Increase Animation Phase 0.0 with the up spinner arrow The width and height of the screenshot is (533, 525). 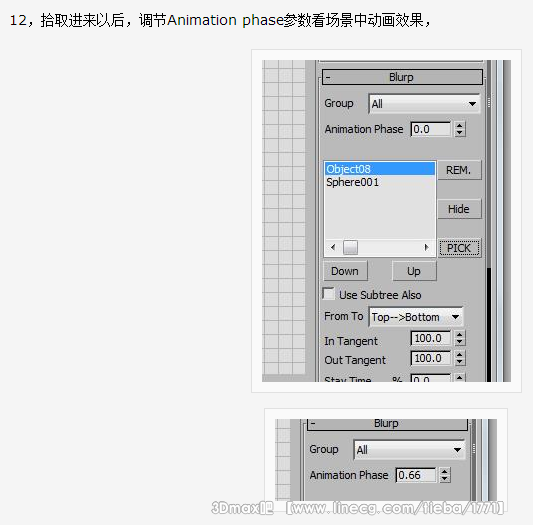[x=460, y=125]
